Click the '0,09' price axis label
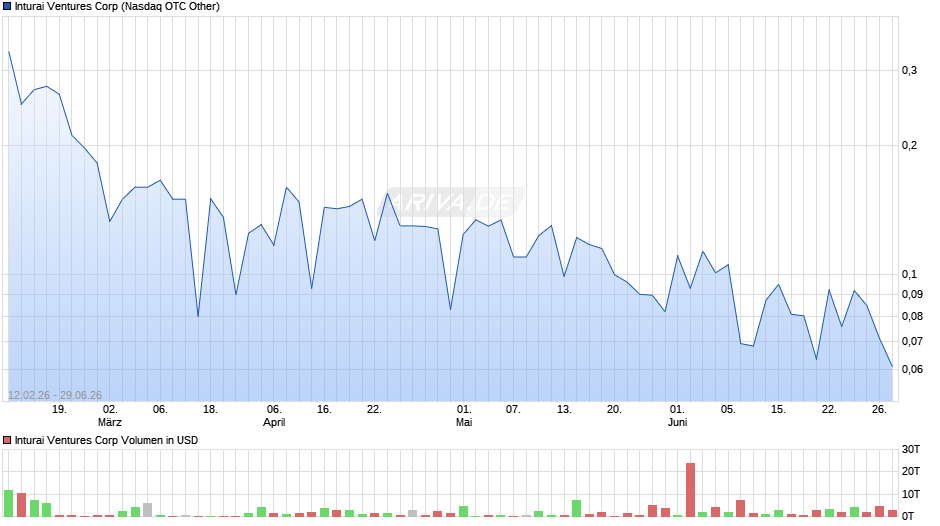The height and width of the screenshot is (526, 940). point(912,294)
